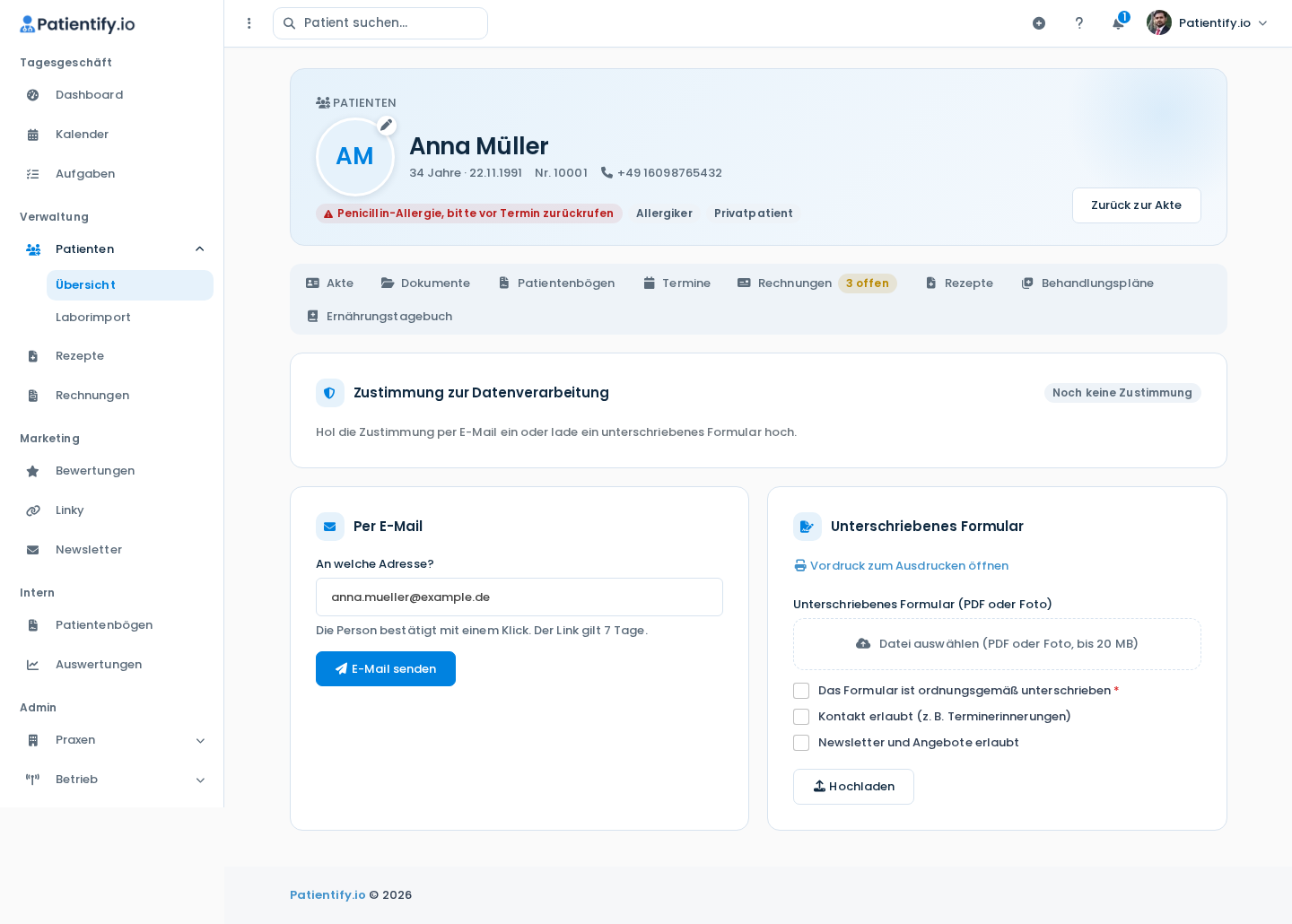Click the Patientenbögen sidebar icon
The image size is (1292, 924).
coord(33,625)
